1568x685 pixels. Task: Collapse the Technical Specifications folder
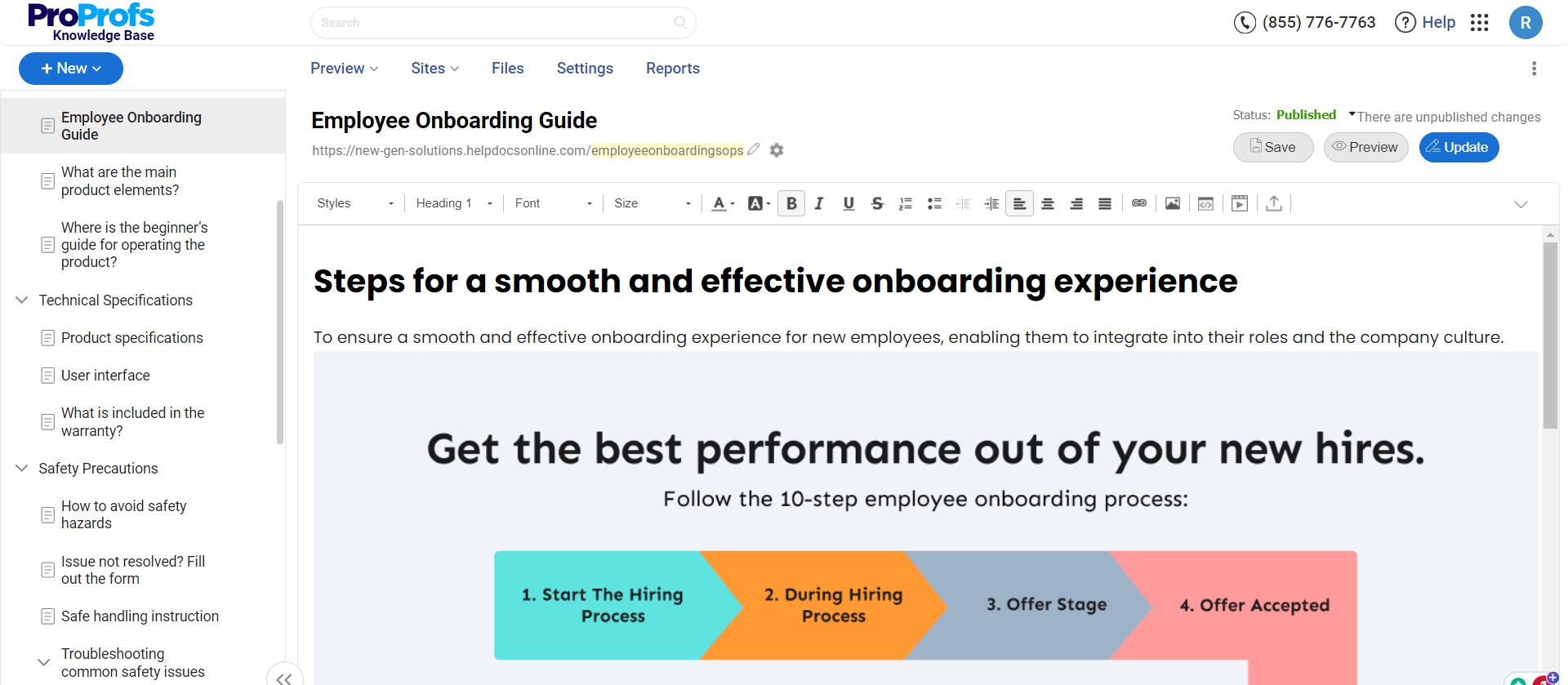click(22, 300)
